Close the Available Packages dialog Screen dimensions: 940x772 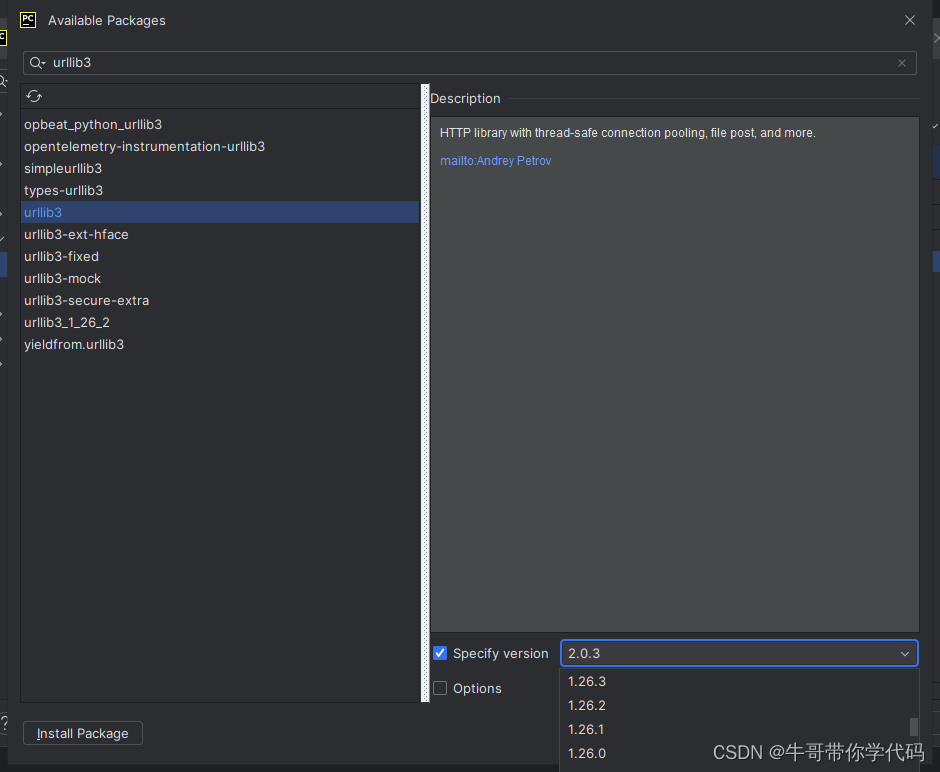click(x=909, y=20)
